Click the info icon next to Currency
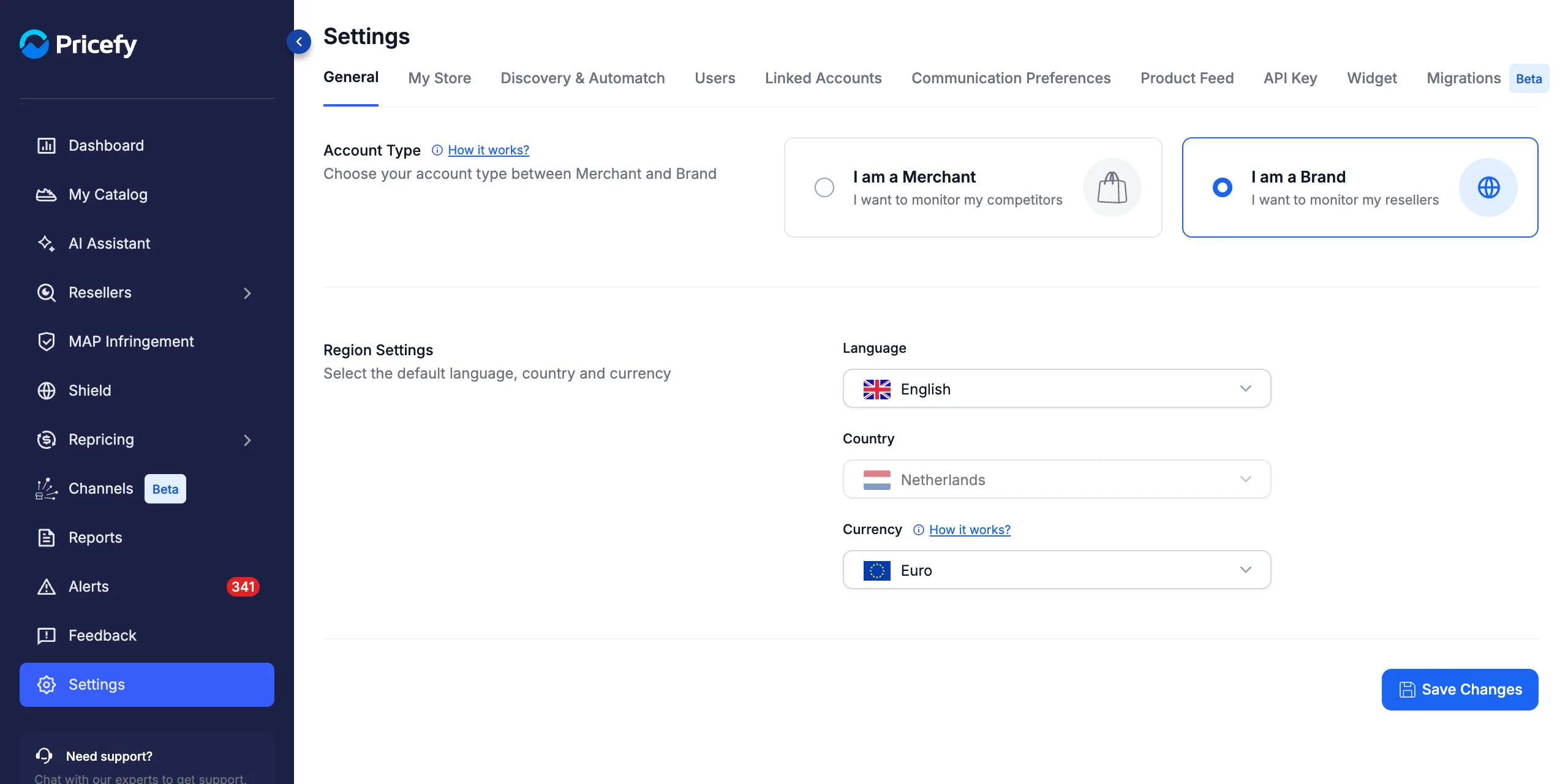 click(x=919, y=530)
